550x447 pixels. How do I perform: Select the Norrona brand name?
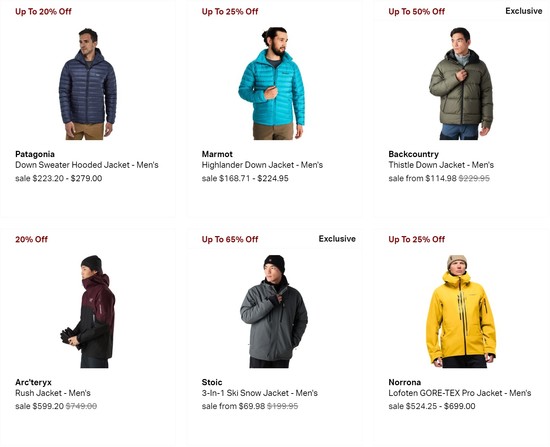[x=404, y=382]
